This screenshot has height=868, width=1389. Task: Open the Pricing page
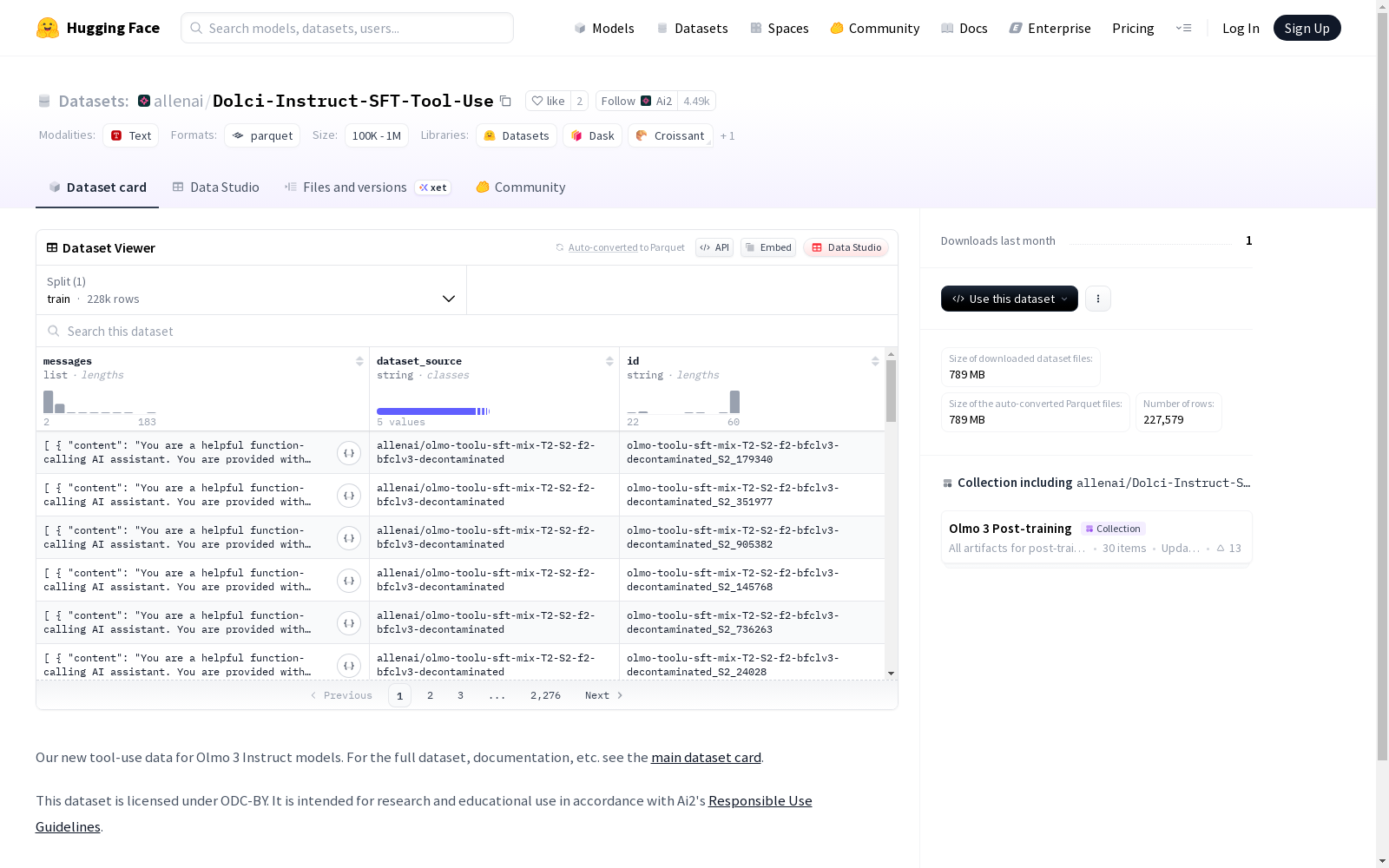click(x=1133, y=28)
